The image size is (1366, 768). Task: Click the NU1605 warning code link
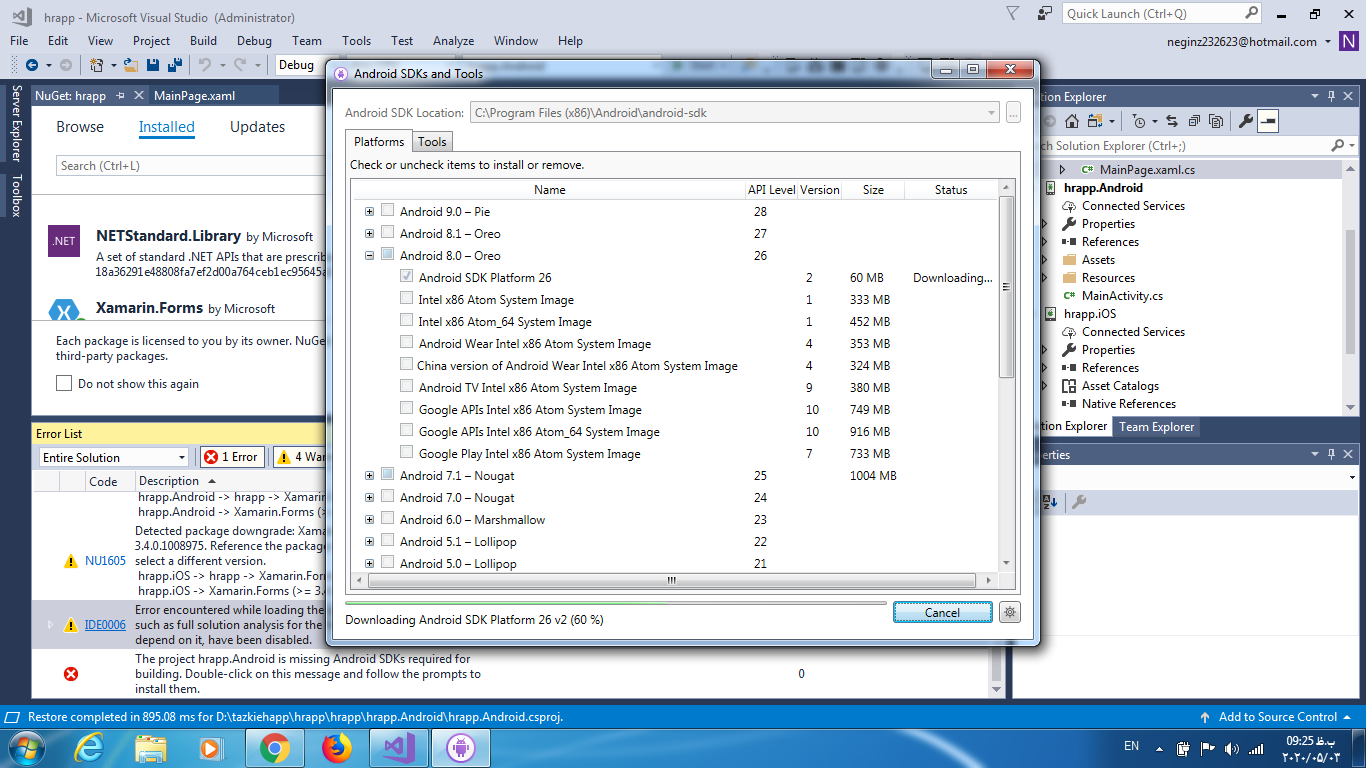click(105, 560)
